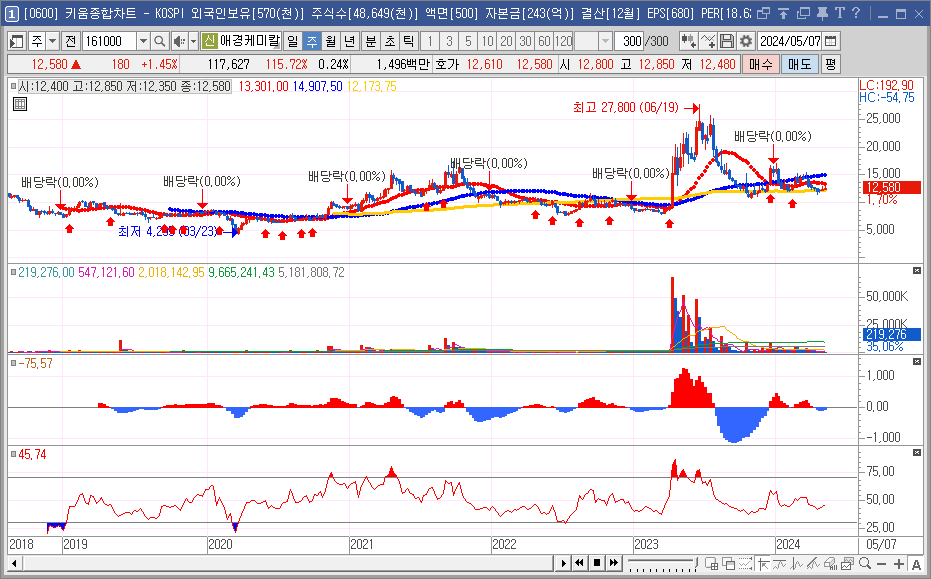Select the 틱 (tick) period toggle
The image size is (931, 579).
pos(408,41)
